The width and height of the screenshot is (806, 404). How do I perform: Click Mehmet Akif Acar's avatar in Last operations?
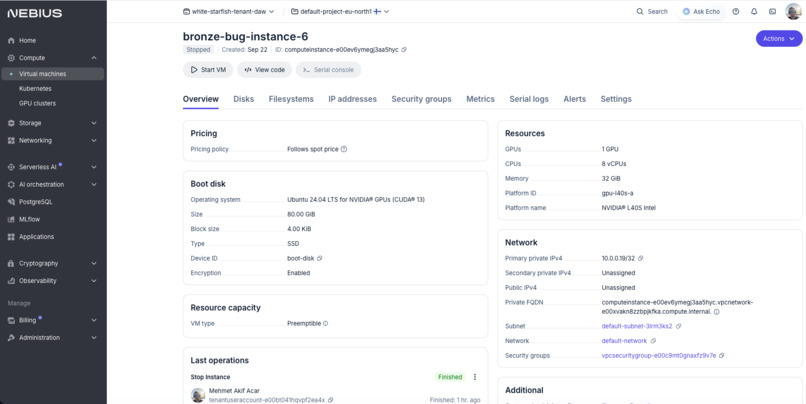[198, 395]
